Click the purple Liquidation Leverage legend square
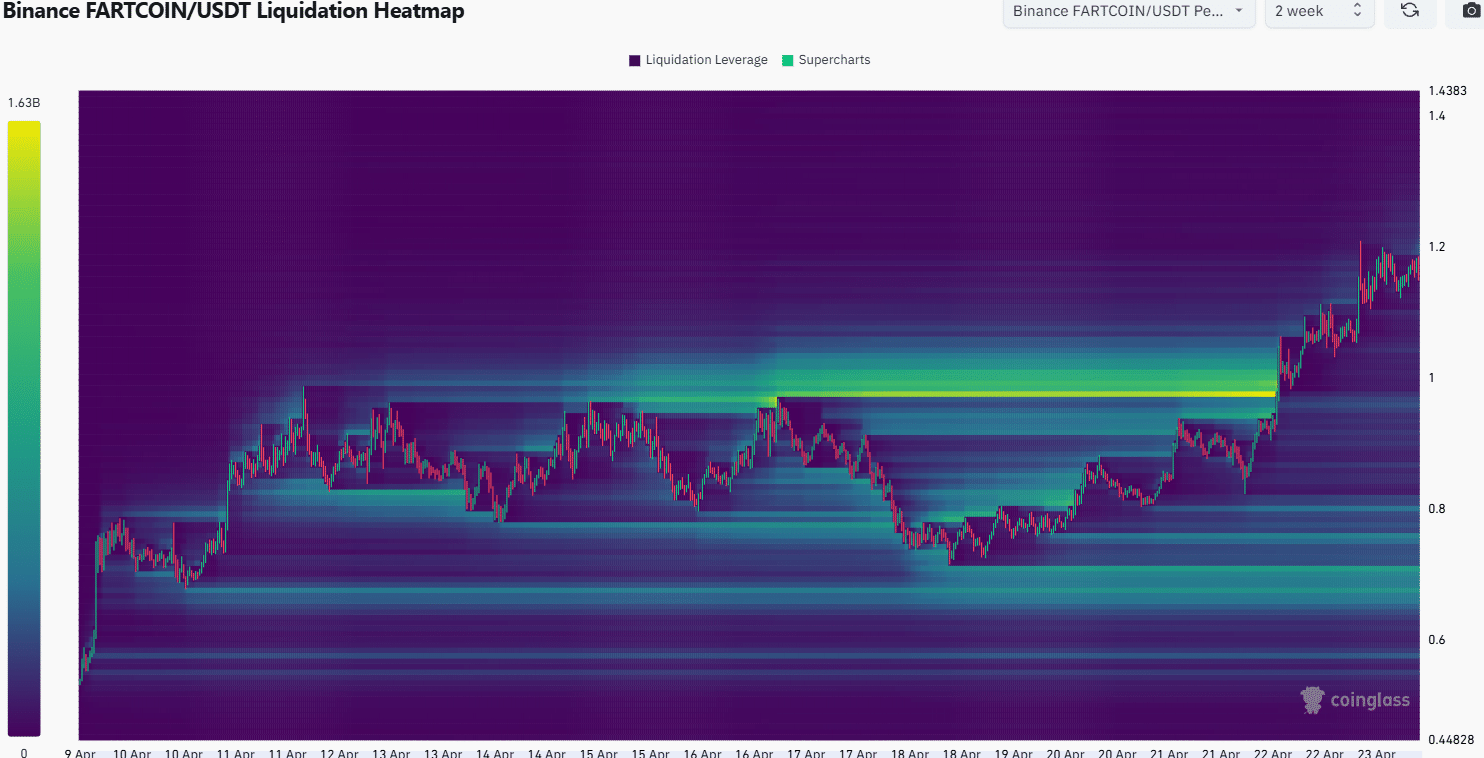The image size is (1484, 758). point(635,60)
